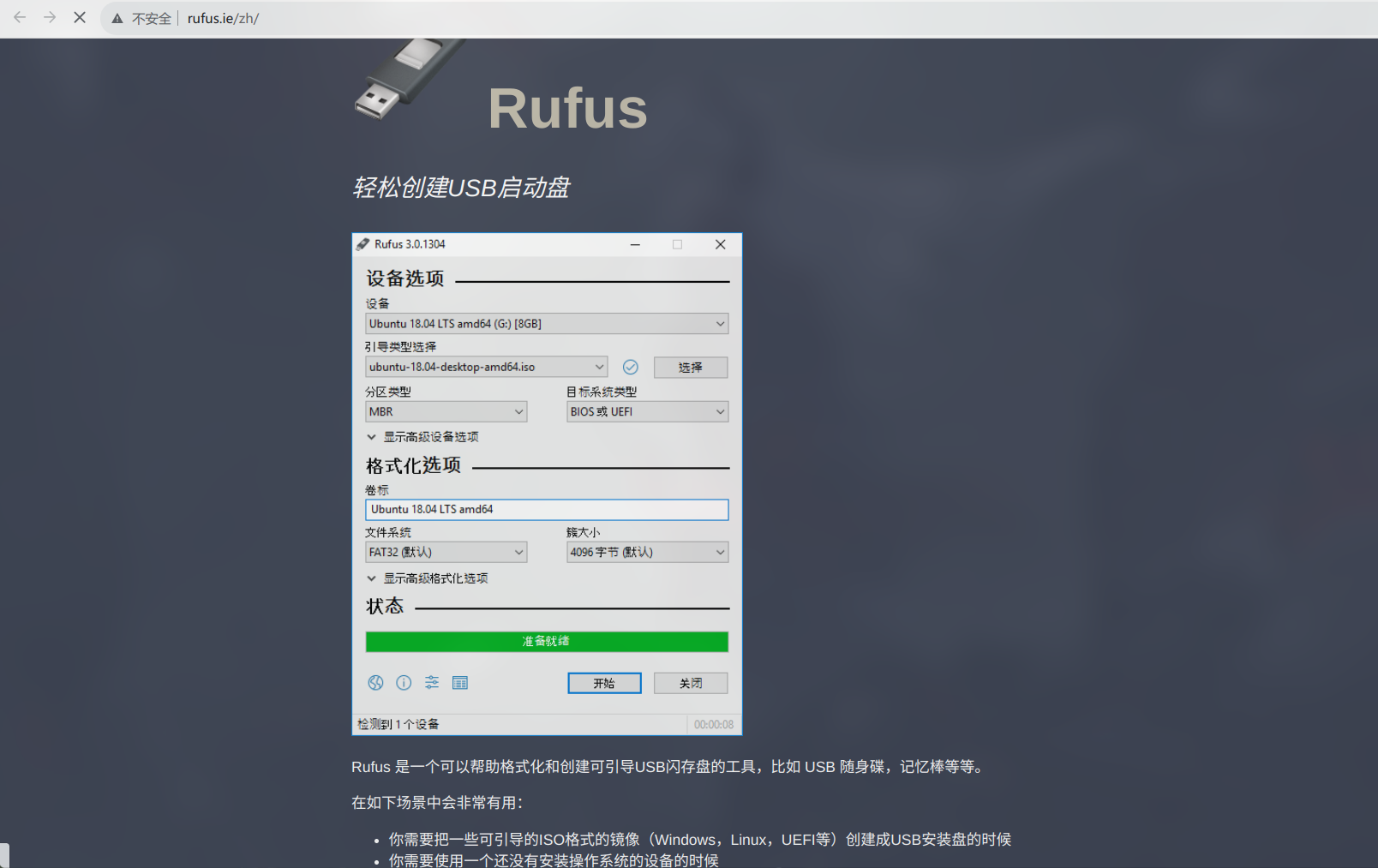
Task: Click the green 准备就绪 progress bar
Action: [547, 641]
